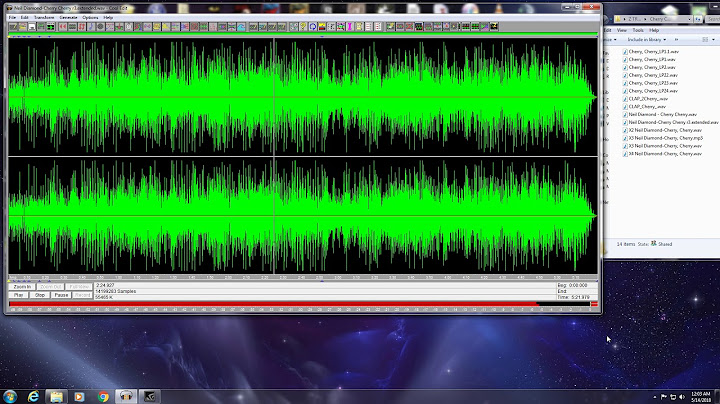This screenshot has height=404, width=720.
Task: Expand the Explorer address bar dropdown arrow
Action: tap(690, 19)
